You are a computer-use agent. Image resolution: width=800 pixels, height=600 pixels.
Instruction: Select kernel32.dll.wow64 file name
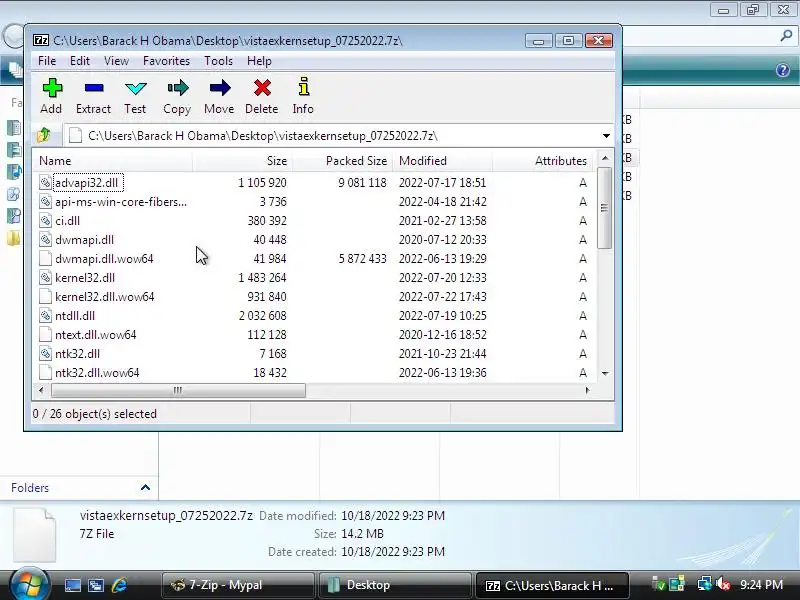(x=105, y=297)
